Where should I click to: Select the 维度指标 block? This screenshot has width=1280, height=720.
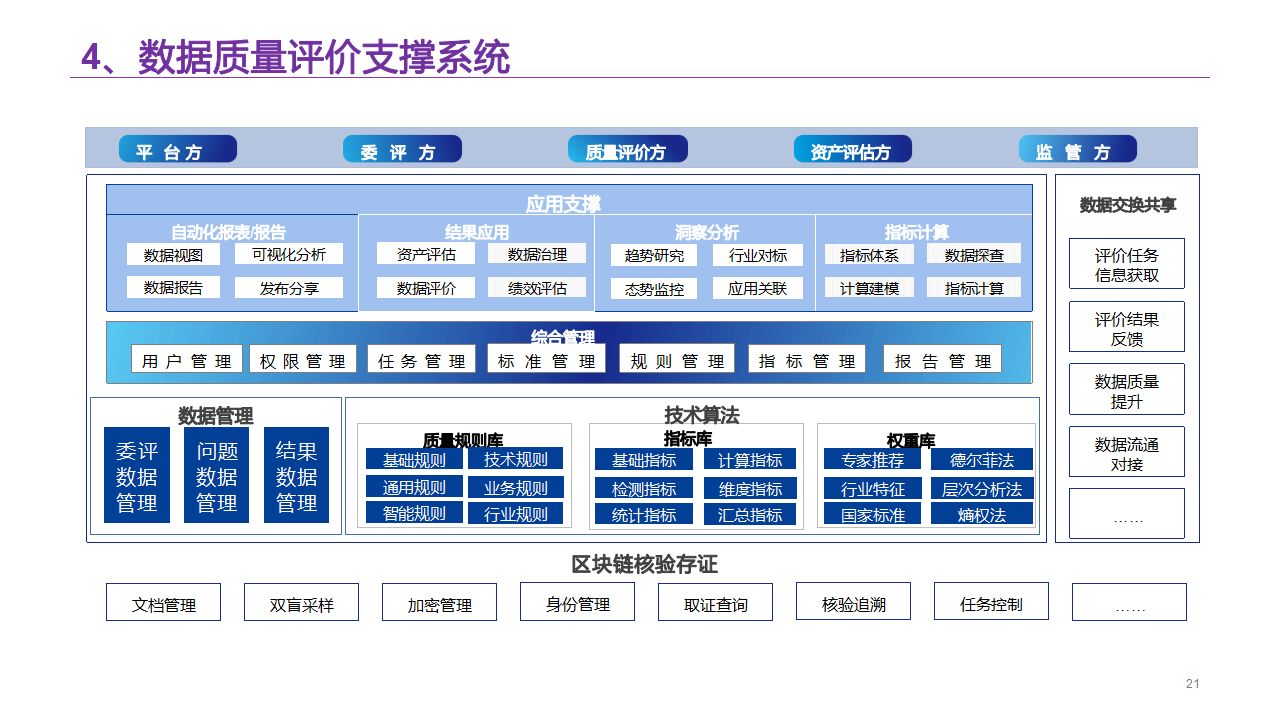click(750, 488)
